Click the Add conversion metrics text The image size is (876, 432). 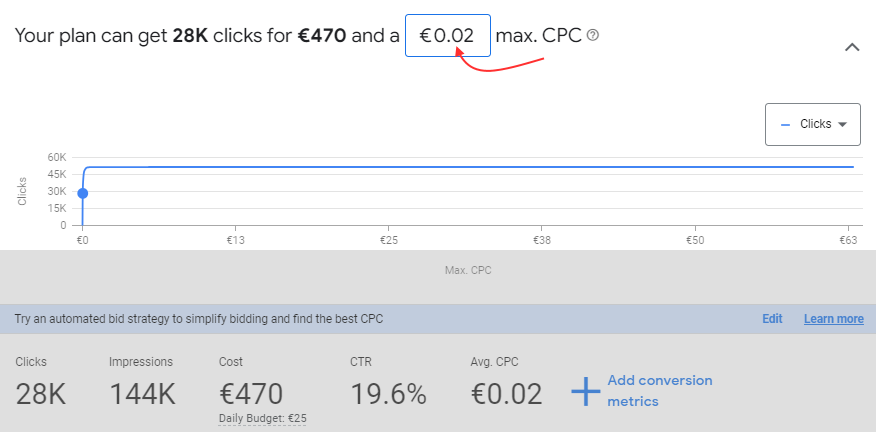660,391
